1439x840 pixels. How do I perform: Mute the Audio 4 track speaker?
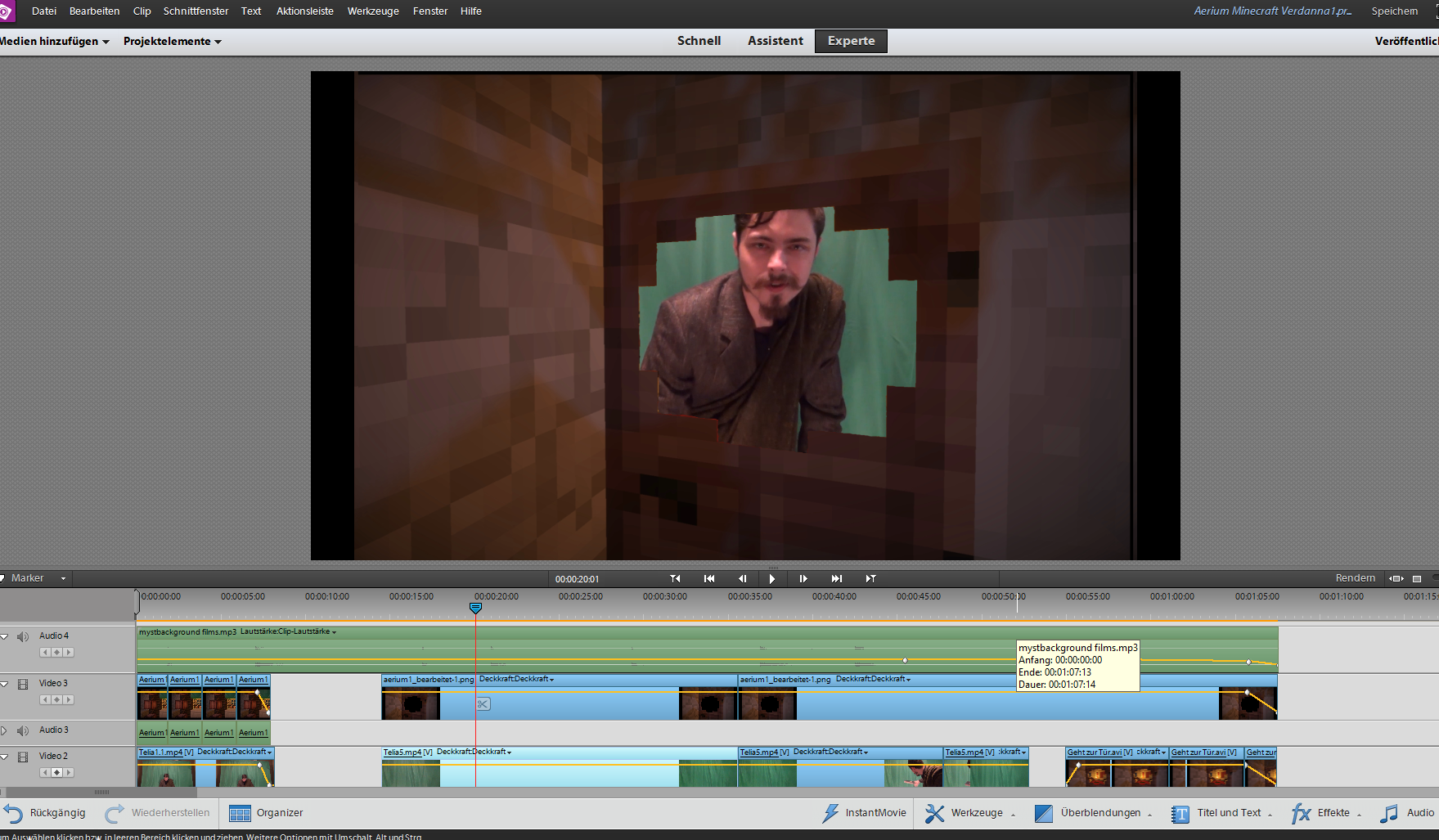pyautogui.click(x=23, y=636)
